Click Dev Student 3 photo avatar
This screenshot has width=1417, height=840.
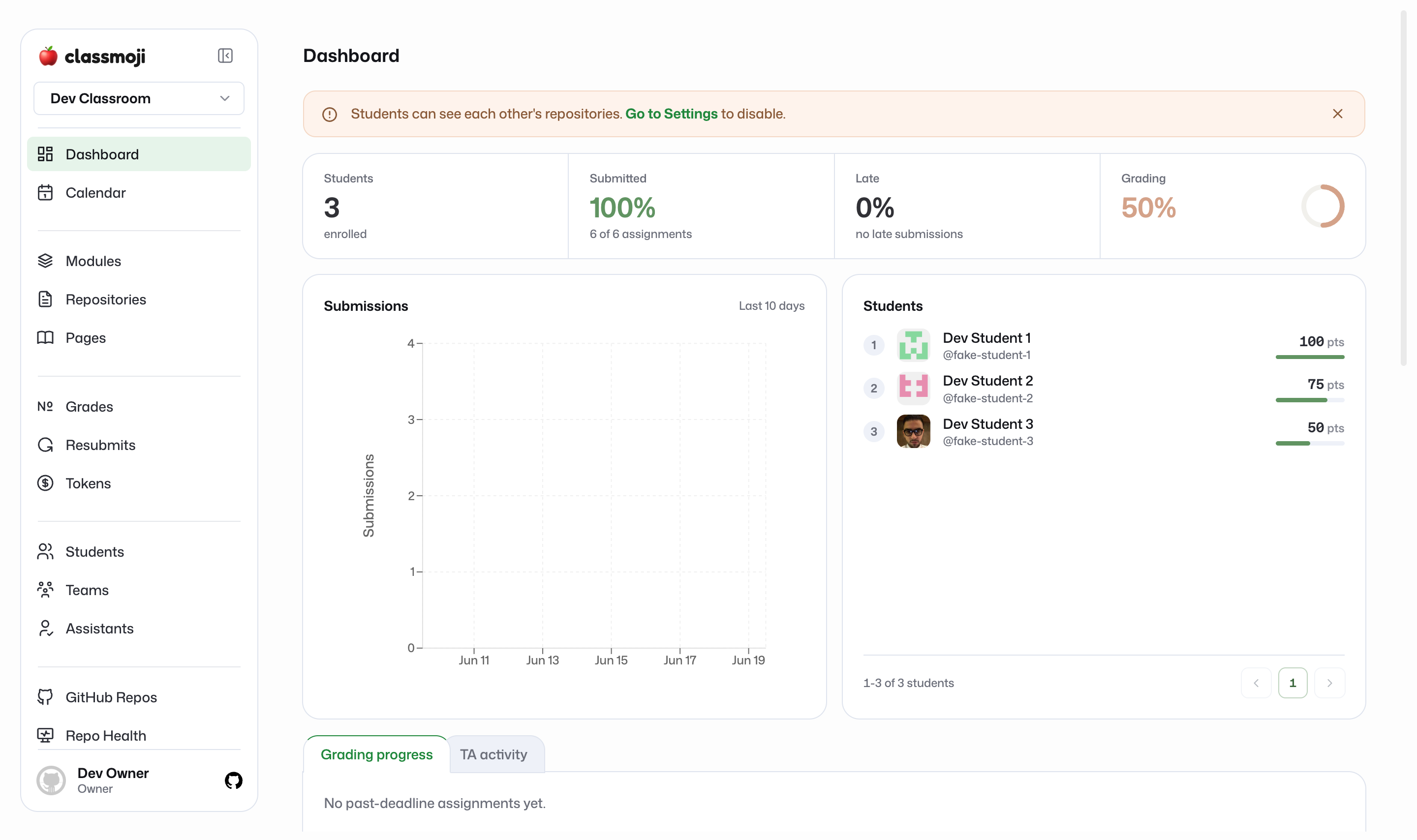click(x=913, y=431)
